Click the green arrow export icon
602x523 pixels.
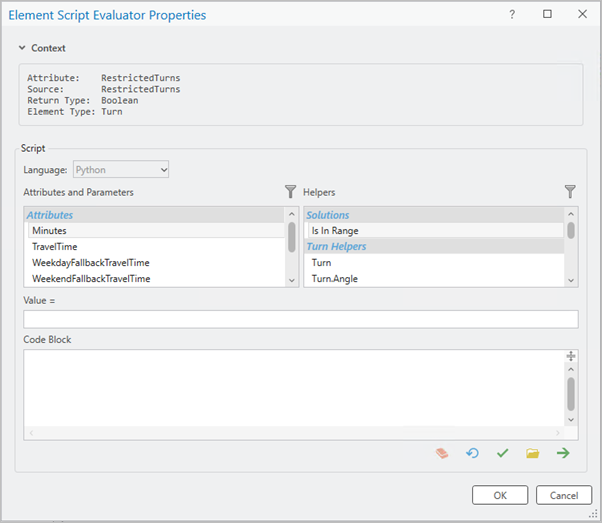click(563, 453)
